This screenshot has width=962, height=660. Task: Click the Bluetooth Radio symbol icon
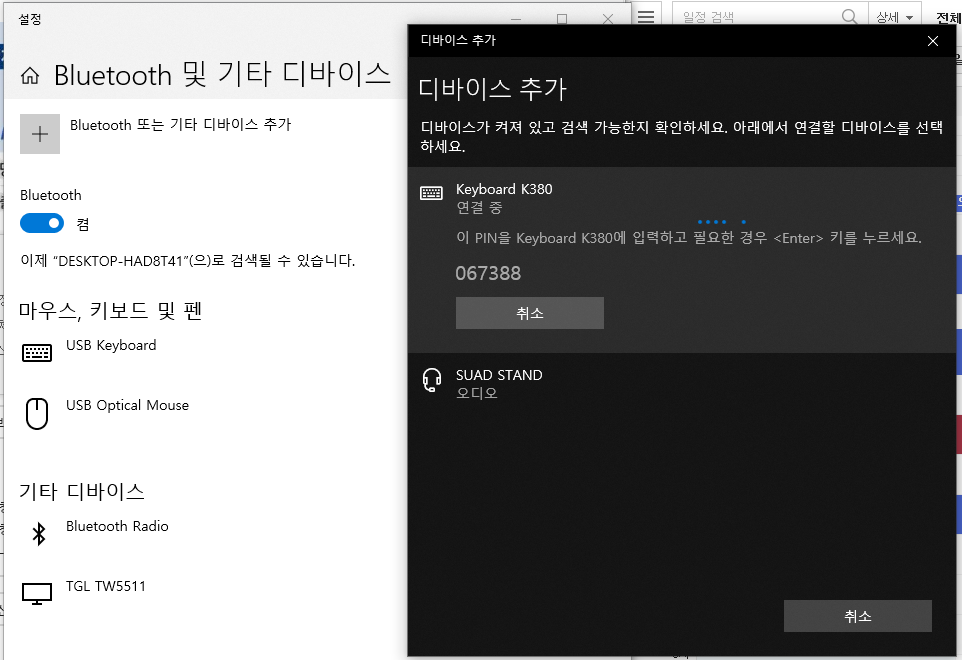(39, 534)
